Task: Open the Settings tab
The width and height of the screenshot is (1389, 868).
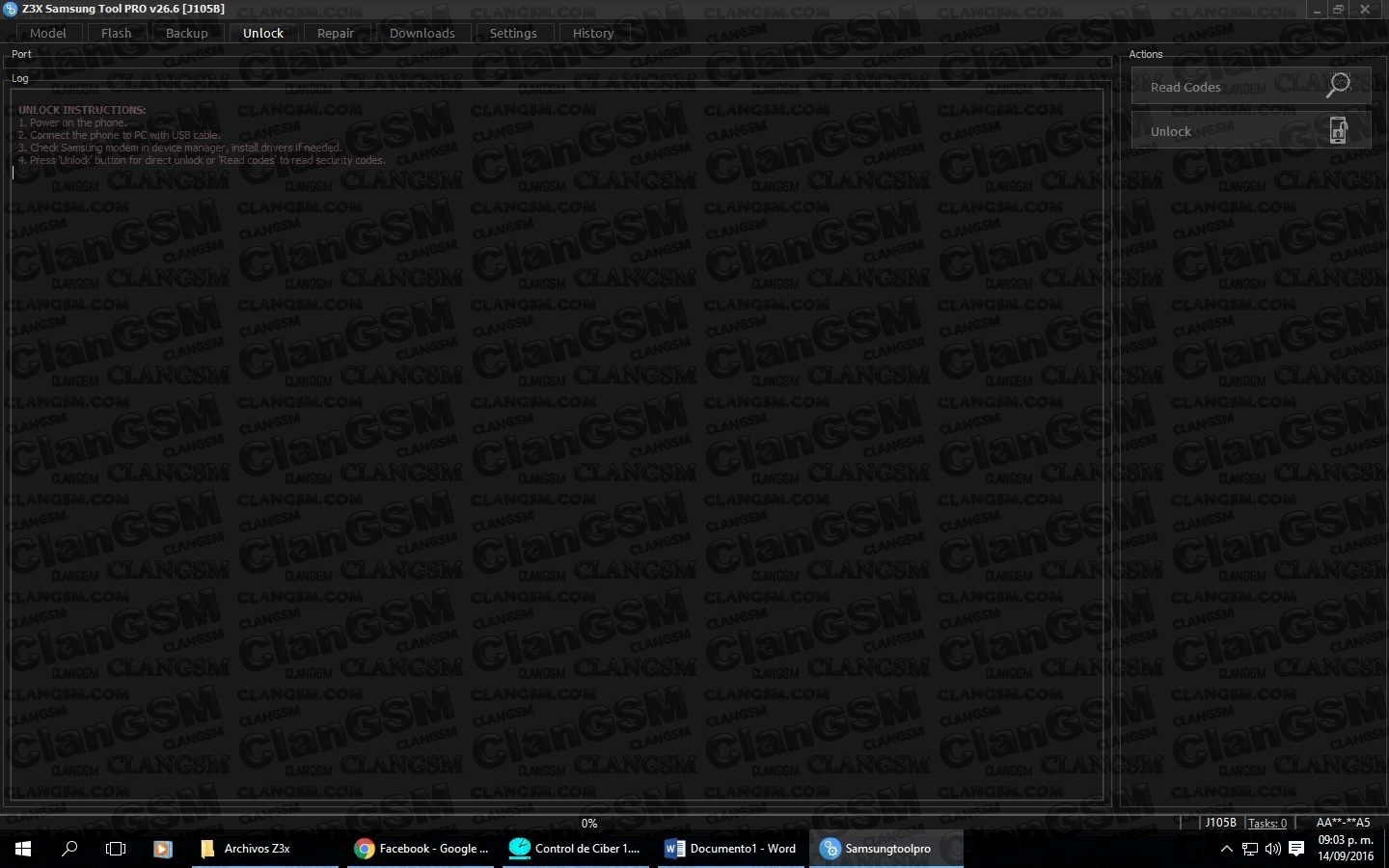Action: [513, 33]
